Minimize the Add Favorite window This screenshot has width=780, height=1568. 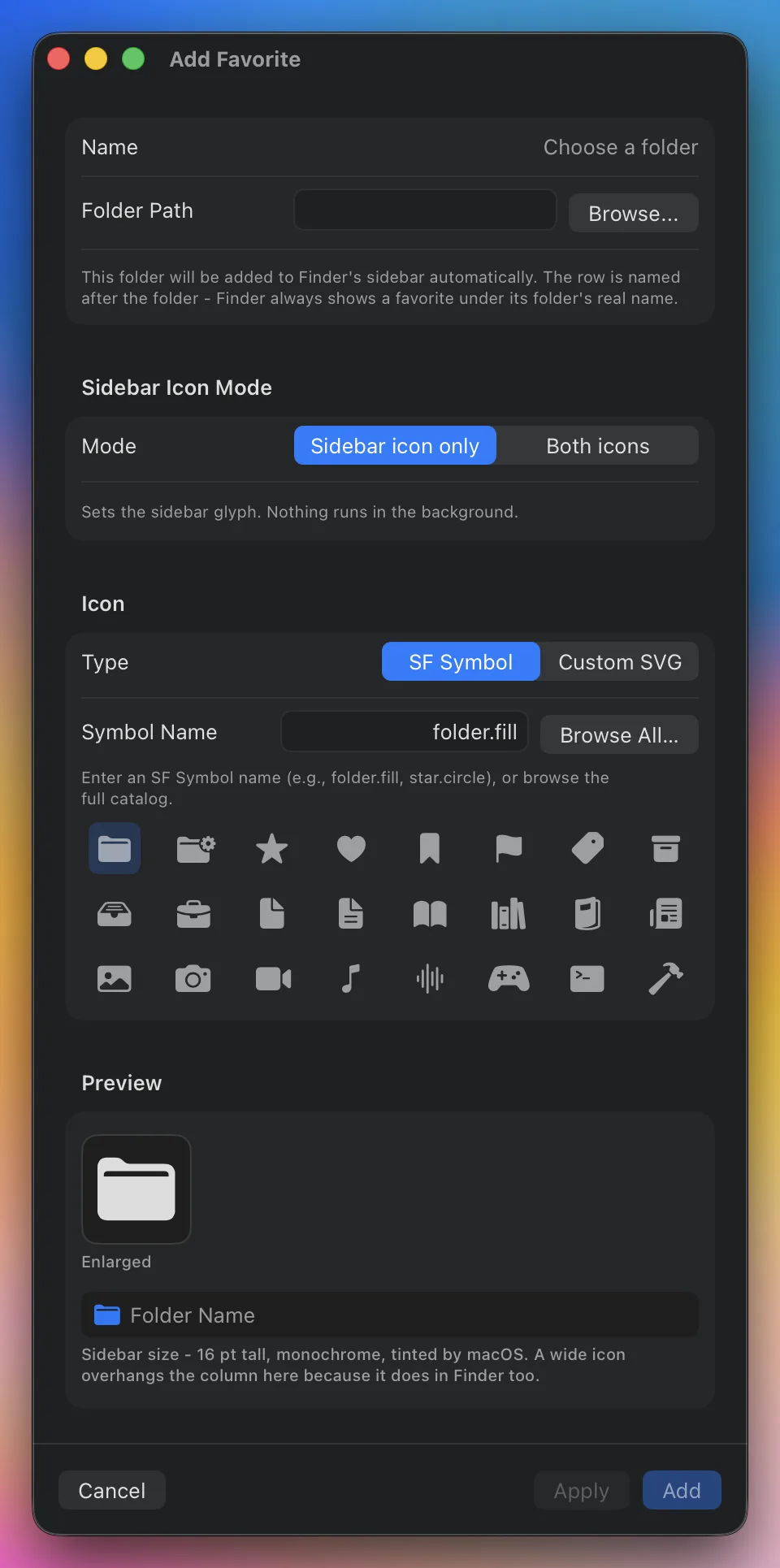(96, 58)
